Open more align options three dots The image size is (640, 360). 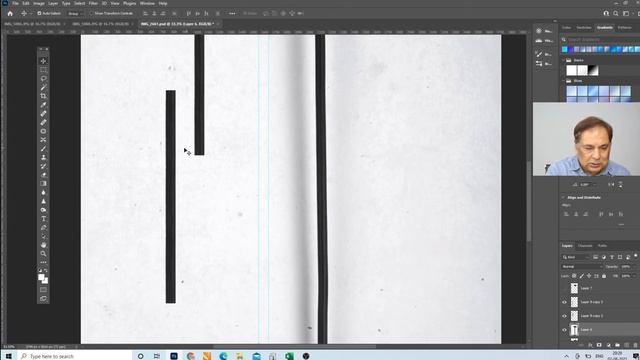[621, 224]
